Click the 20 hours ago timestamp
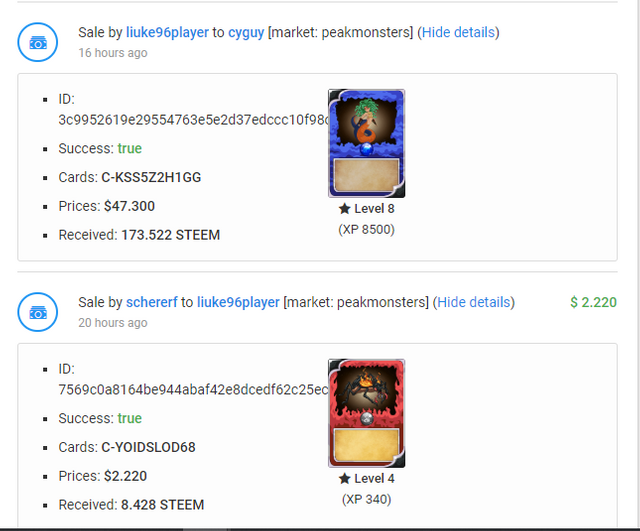Image resolution: width=640 pixels, height=531 pixels. click(113, 323)
